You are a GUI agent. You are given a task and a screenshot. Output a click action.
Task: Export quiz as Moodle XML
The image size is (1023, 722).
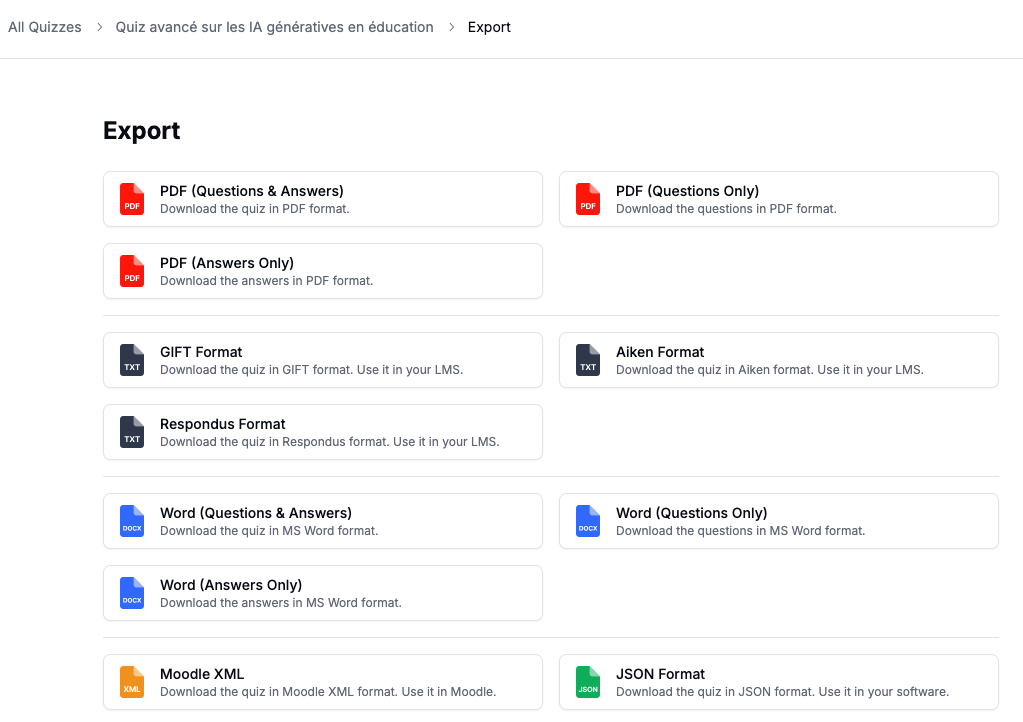point(322,682)
